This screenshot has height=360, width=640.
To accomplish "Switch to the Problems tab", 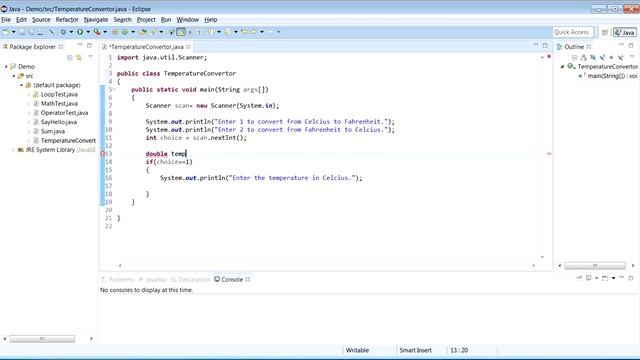I will tap(118, 280).
